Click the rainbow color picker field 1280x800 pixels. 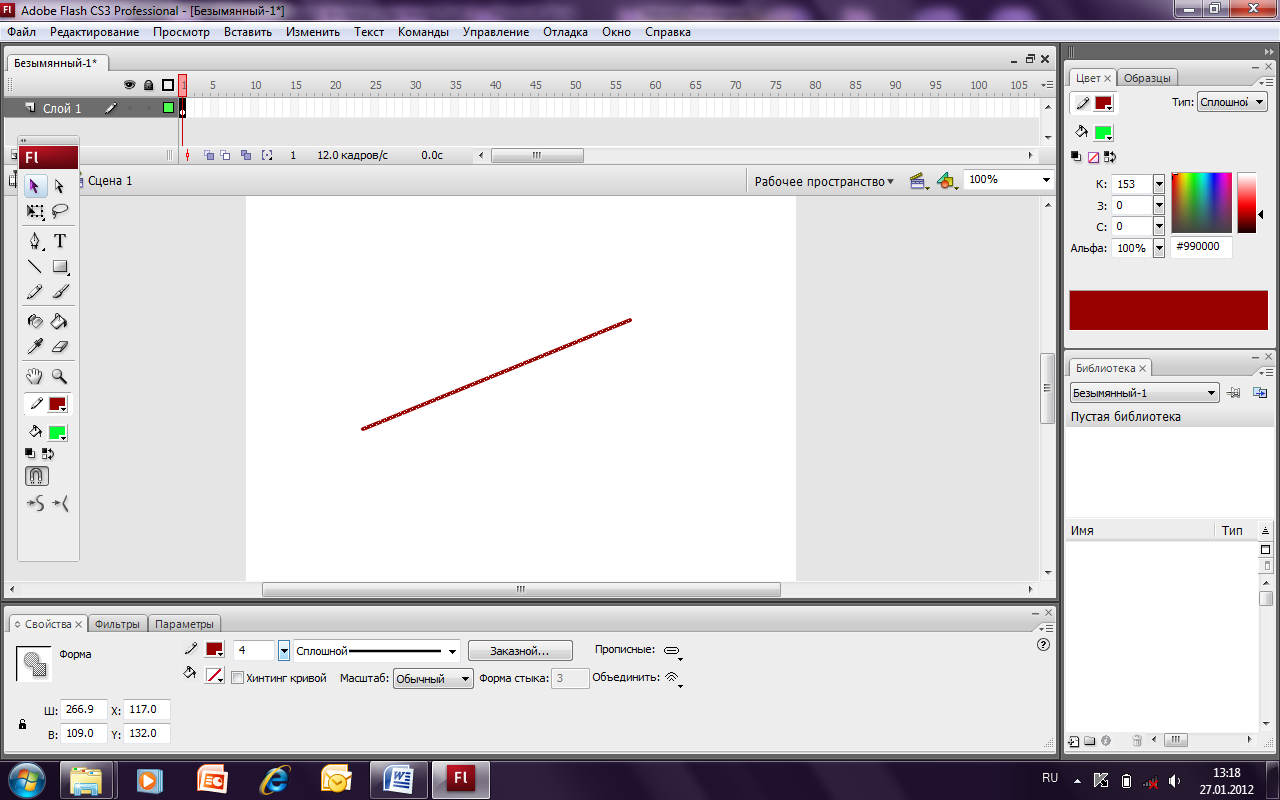1201,203
